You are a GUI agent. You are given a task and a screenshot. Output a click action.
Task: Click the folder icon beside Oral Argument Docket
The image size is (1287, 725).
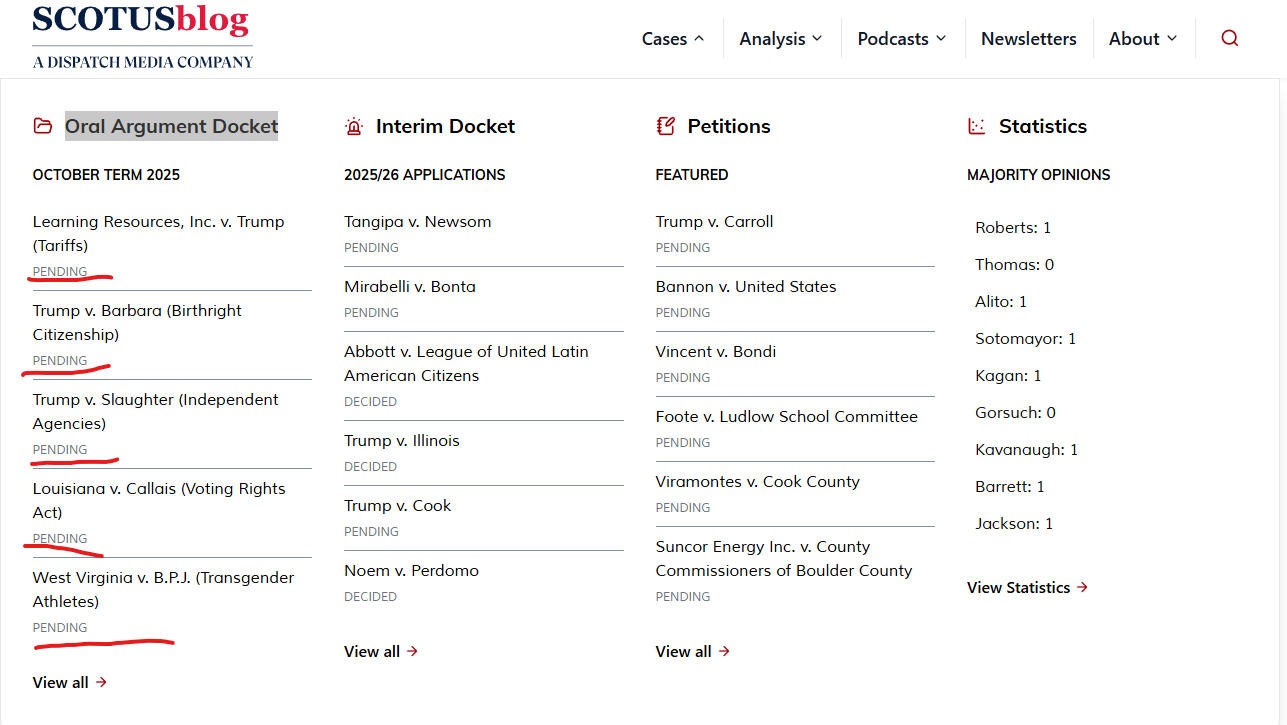coord(42,126)
